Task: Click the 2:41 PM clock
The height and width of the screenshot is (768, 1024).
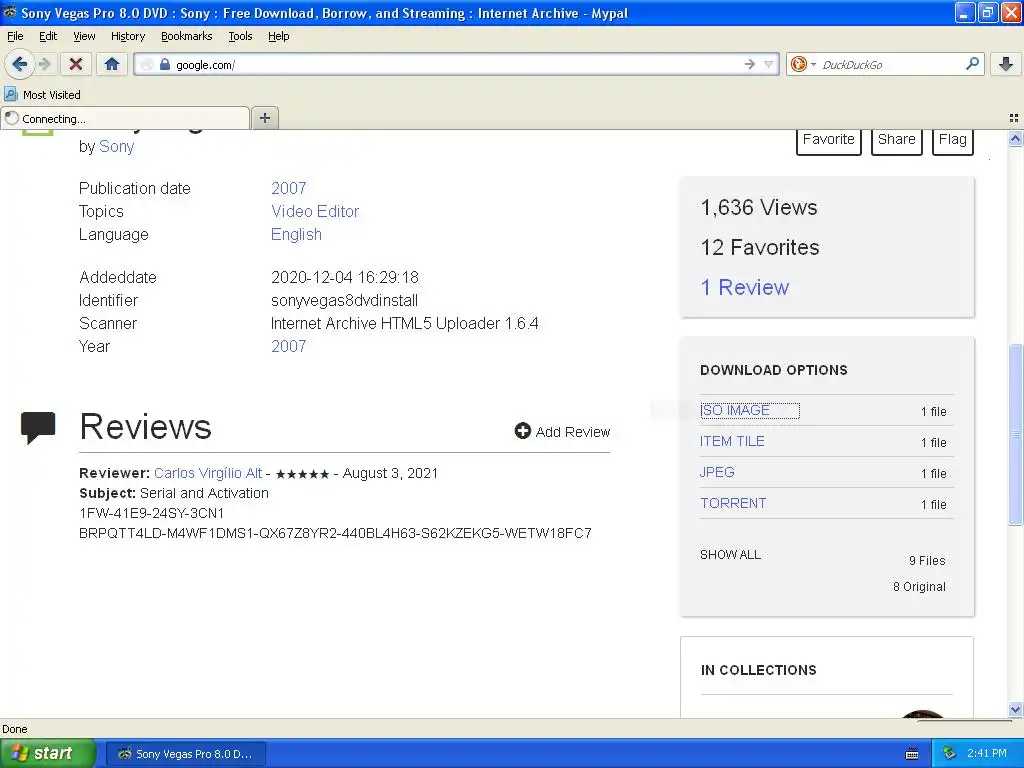Action: (x=987, y=753)
